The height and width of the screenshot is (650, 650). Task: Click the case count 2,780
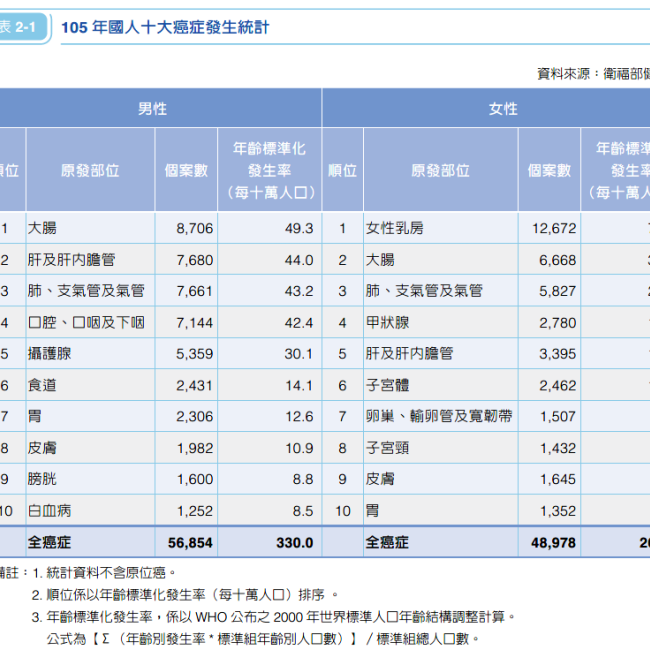558,323
